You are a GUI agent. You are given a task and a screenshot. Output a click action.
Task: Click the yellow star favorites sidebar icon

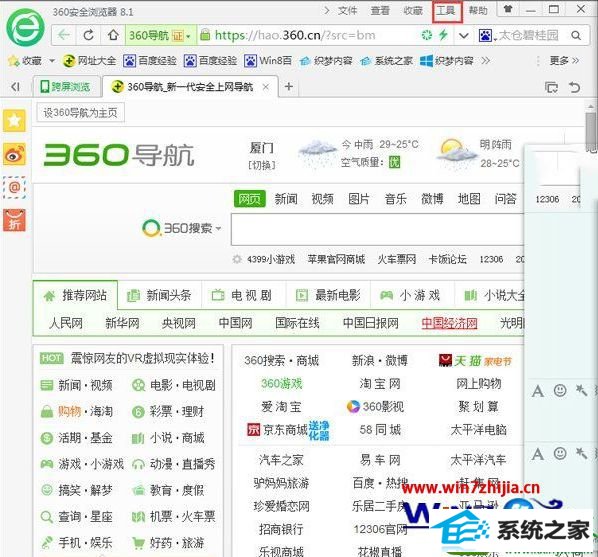tap(14, 121)
